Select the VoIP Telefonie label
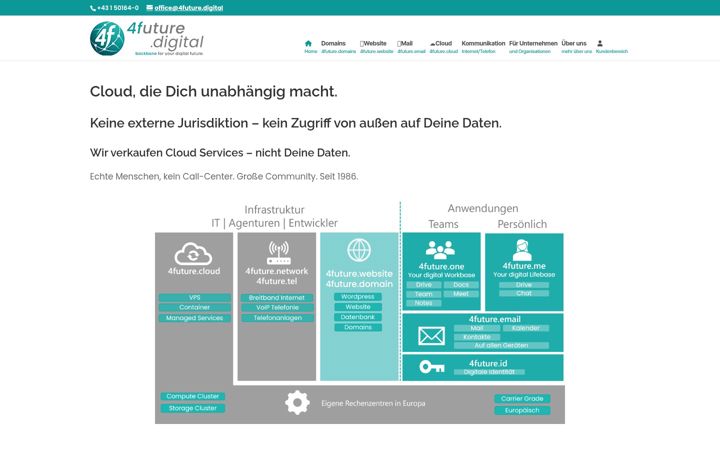This screenshot has height=450, width=720. (x=277, y=308)
